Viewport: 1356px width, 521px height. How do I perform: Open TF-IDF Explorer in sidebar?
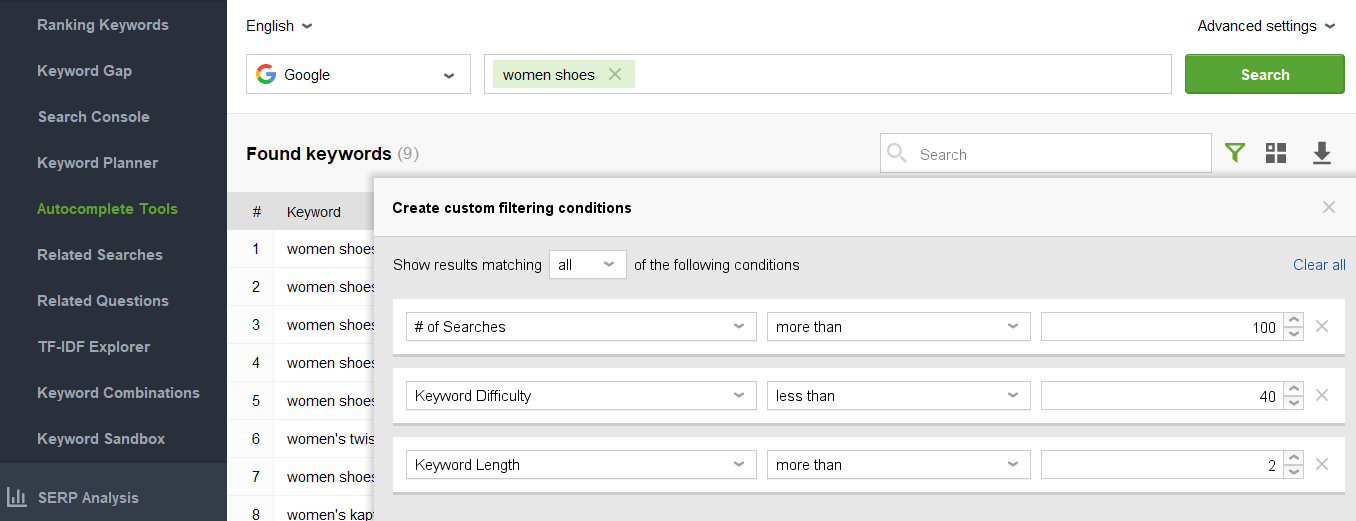point(94,347)
